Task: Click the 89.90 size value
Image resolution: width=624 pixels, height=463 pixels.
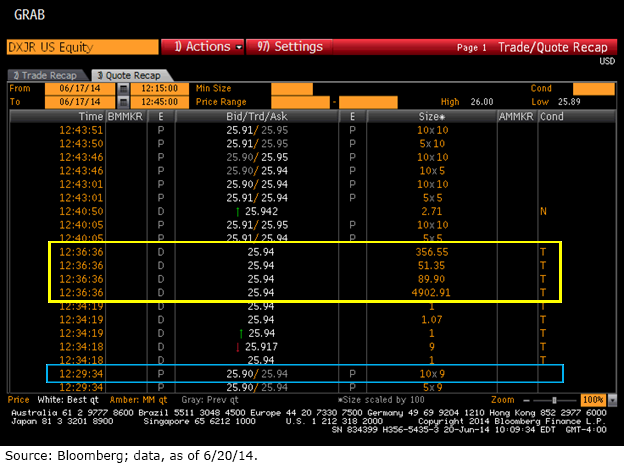Action: pyautogui.click(x=432, y=279)
